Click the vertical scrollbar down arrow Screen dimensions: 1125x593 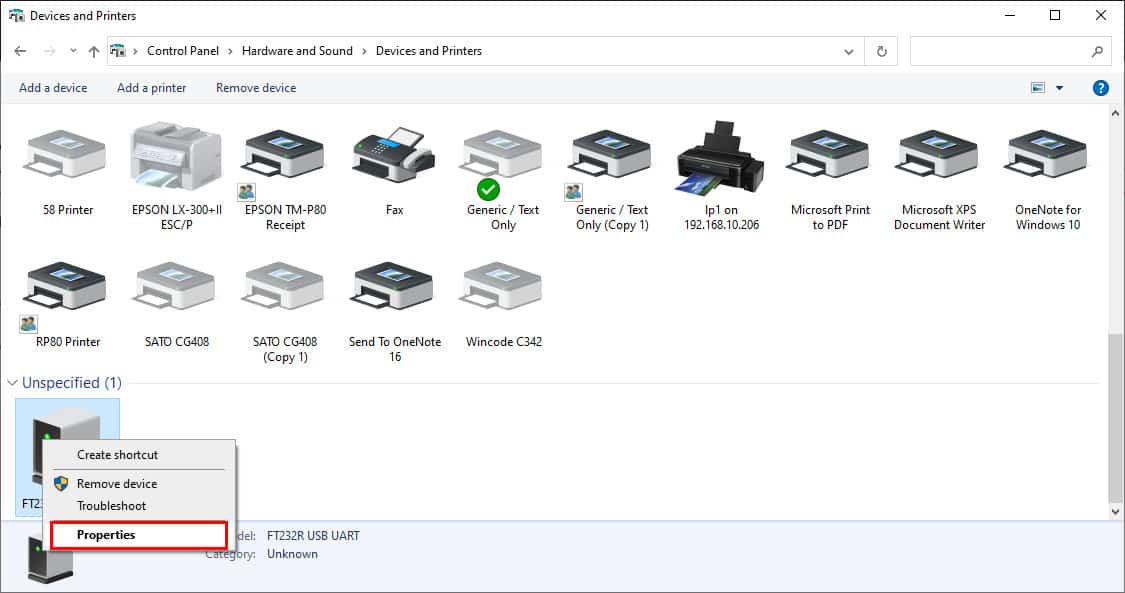pyautogui.click(x=1115, y=511)
